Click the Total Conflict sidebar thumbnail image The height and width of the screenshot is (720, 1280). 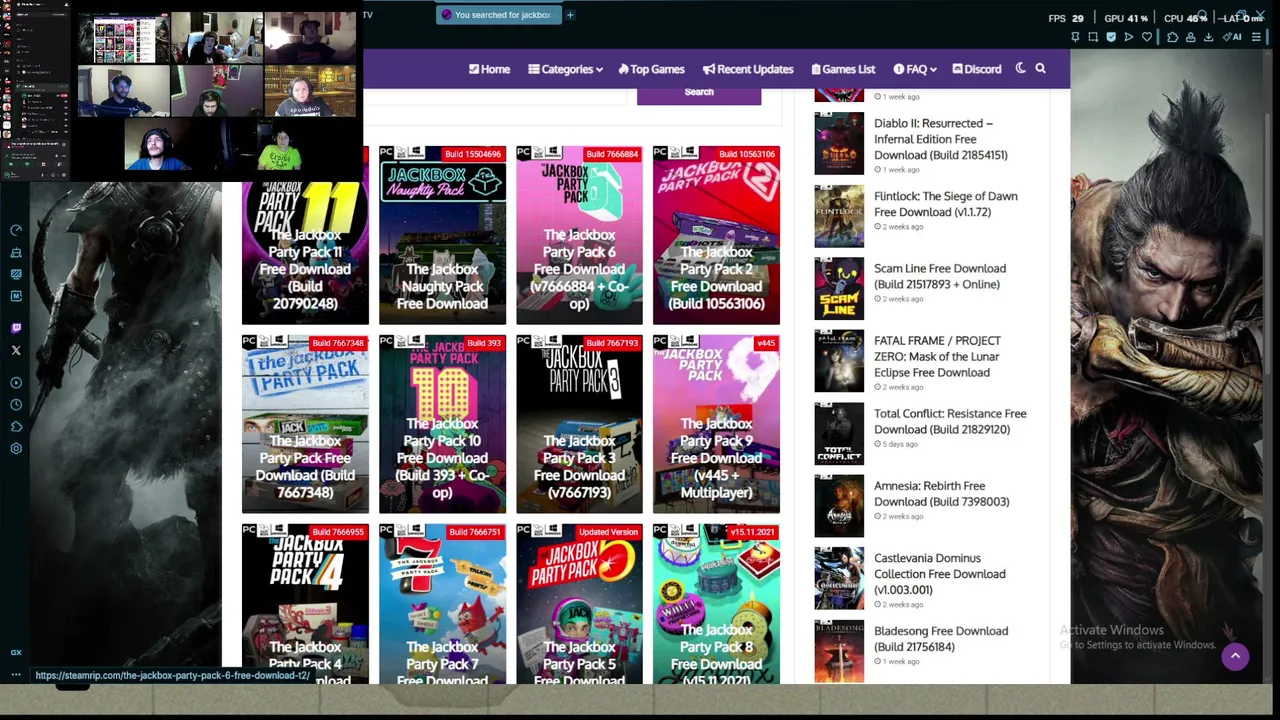[x=839, y=433]
